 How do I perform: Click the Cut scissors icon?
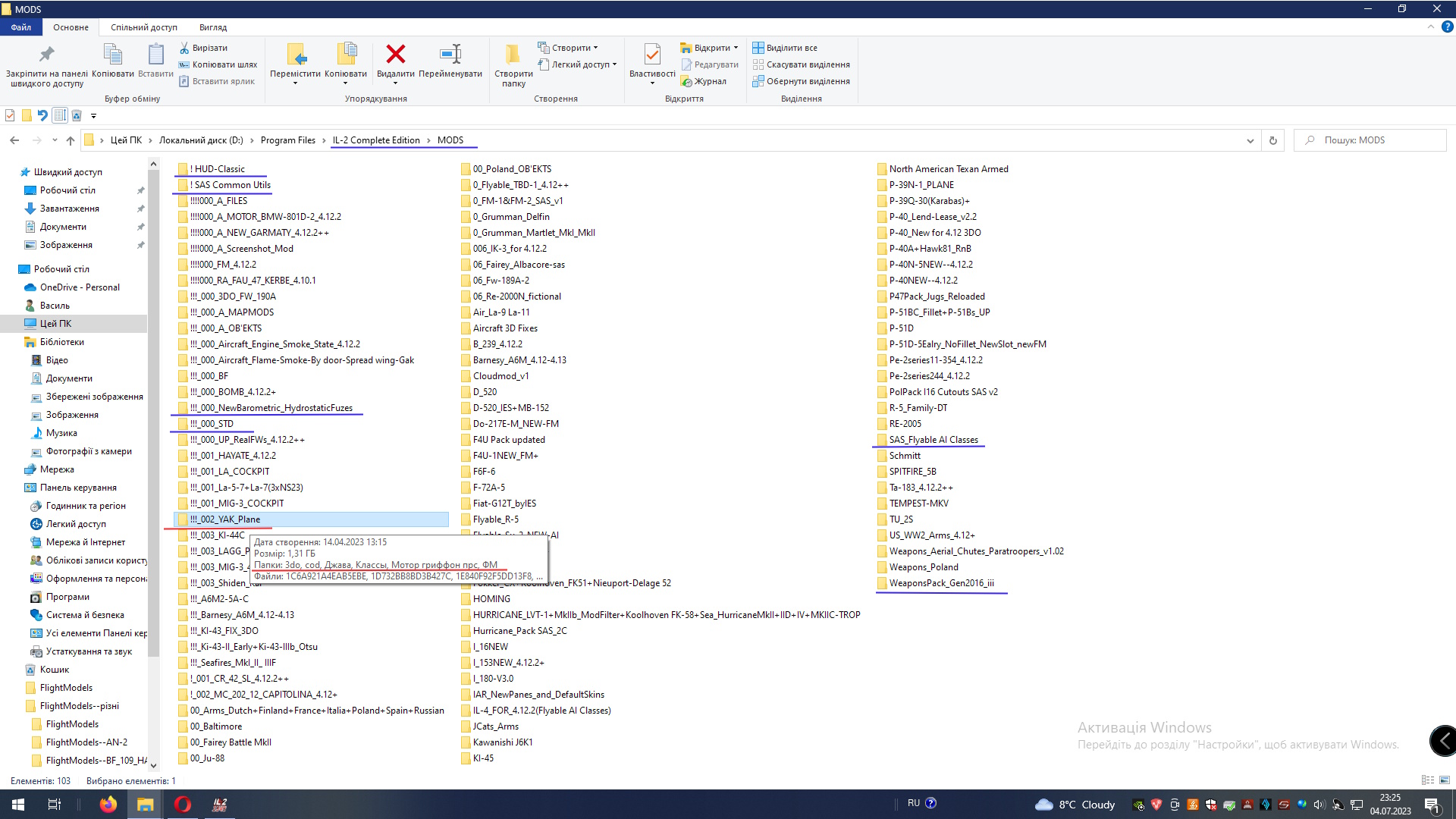[x=184, y=48]
